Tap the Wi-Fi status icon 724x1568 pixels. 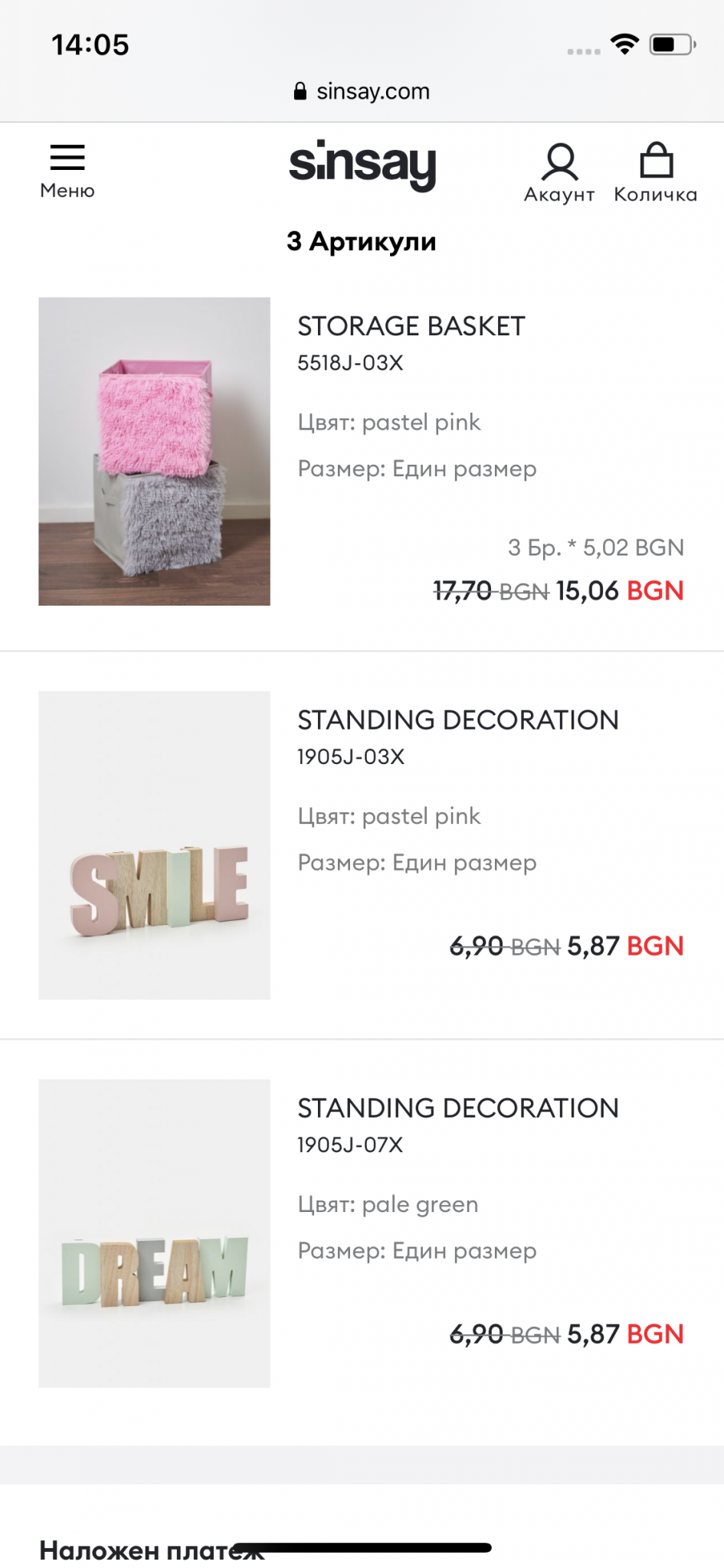(x=625, y=44)
